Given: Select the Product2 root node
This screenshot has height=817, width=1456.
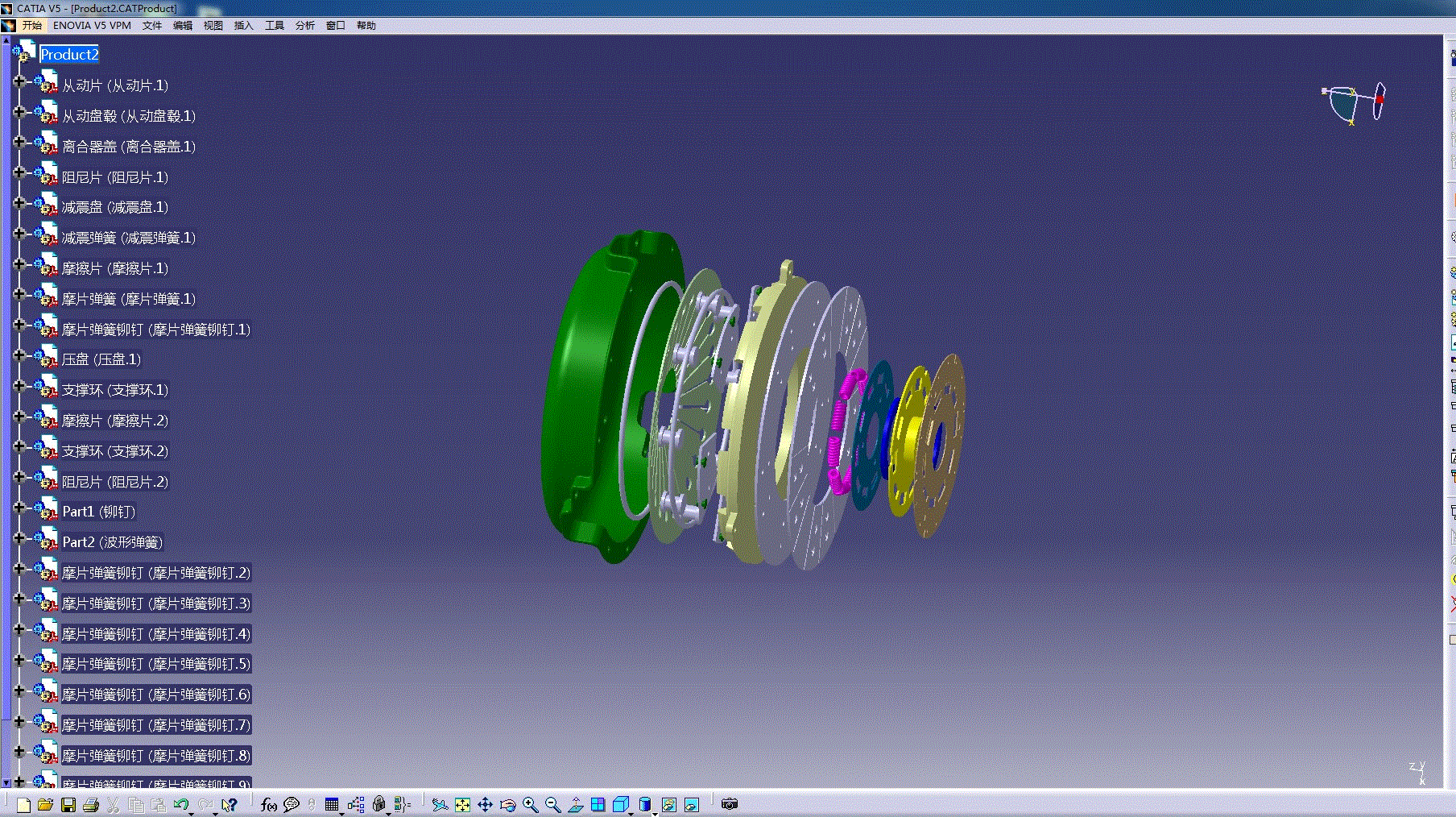Looking at the screenshot, I should coord(69,55).
